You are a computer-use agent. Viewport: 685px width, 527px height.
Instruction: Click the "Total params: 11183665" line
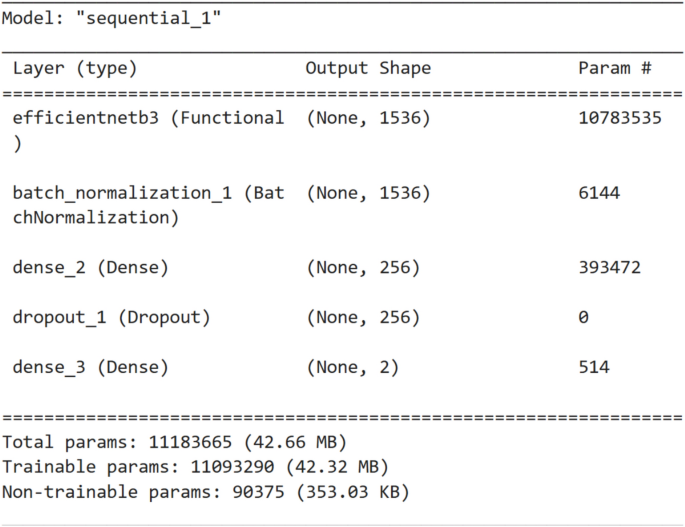point(173,442)
